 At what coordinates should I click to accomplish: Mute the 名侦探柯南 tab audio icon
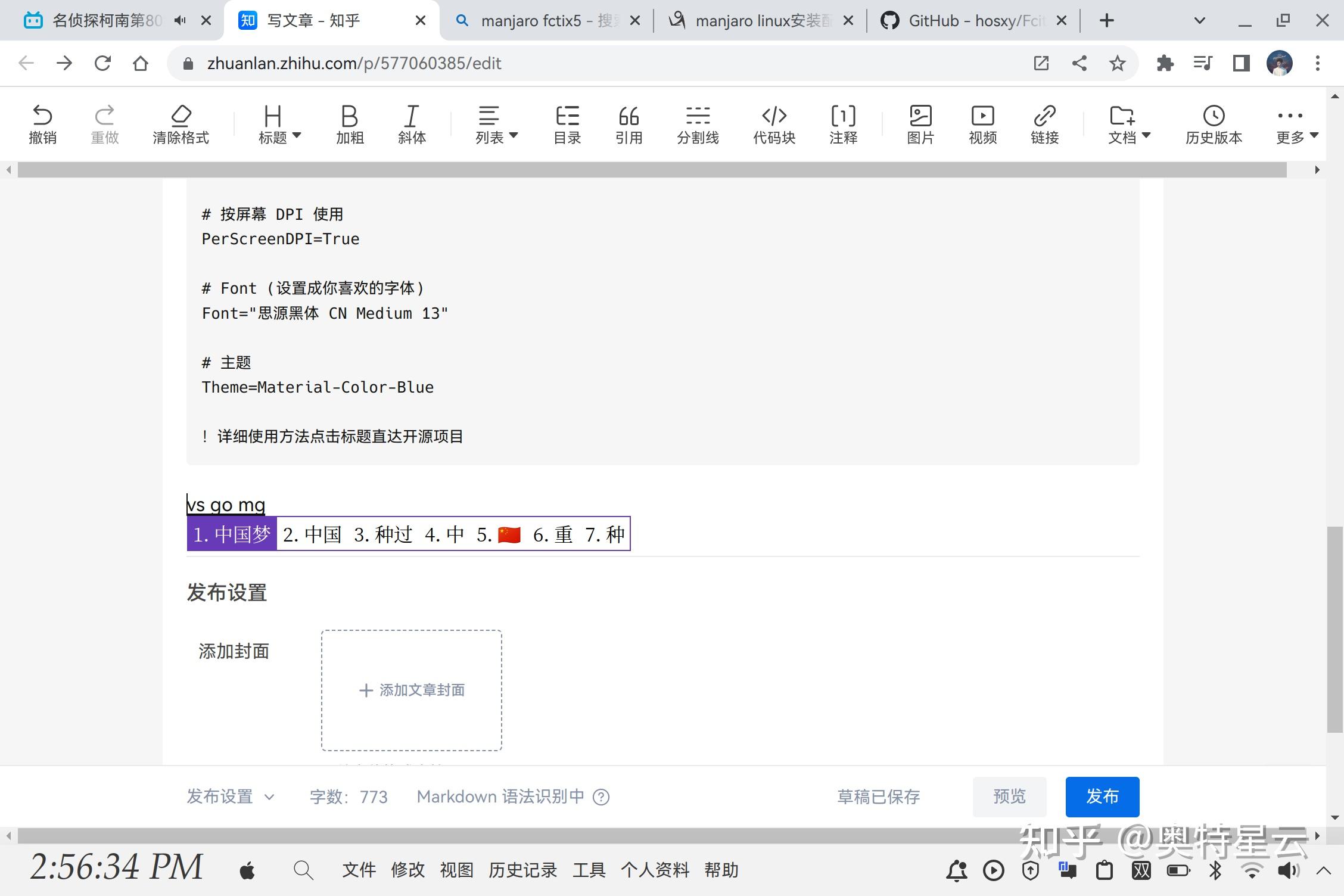coord(180,21)
